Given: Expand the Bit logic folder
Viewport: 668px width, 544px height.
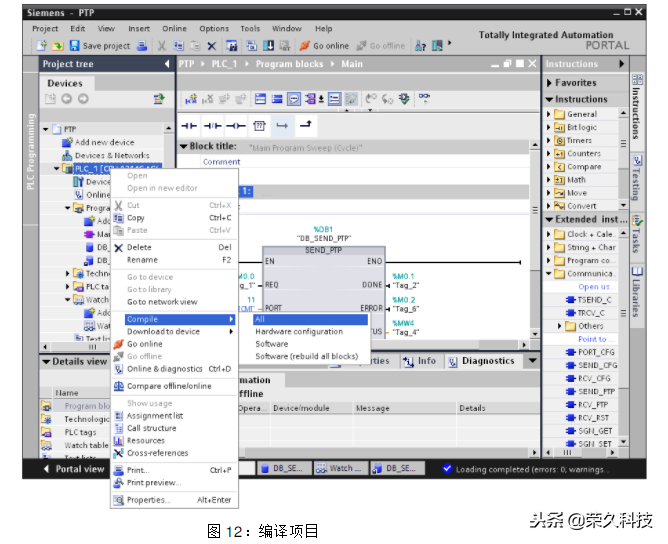Looking at the screenshot, I should 549,127.
